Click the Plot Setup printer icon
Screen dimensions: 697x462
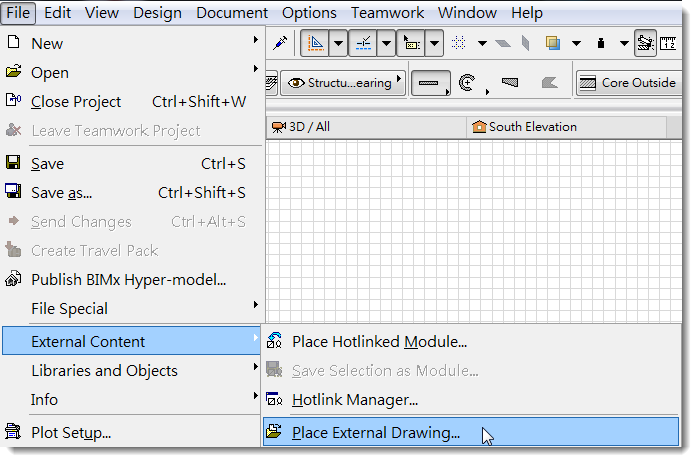click(x=13, y=431)
